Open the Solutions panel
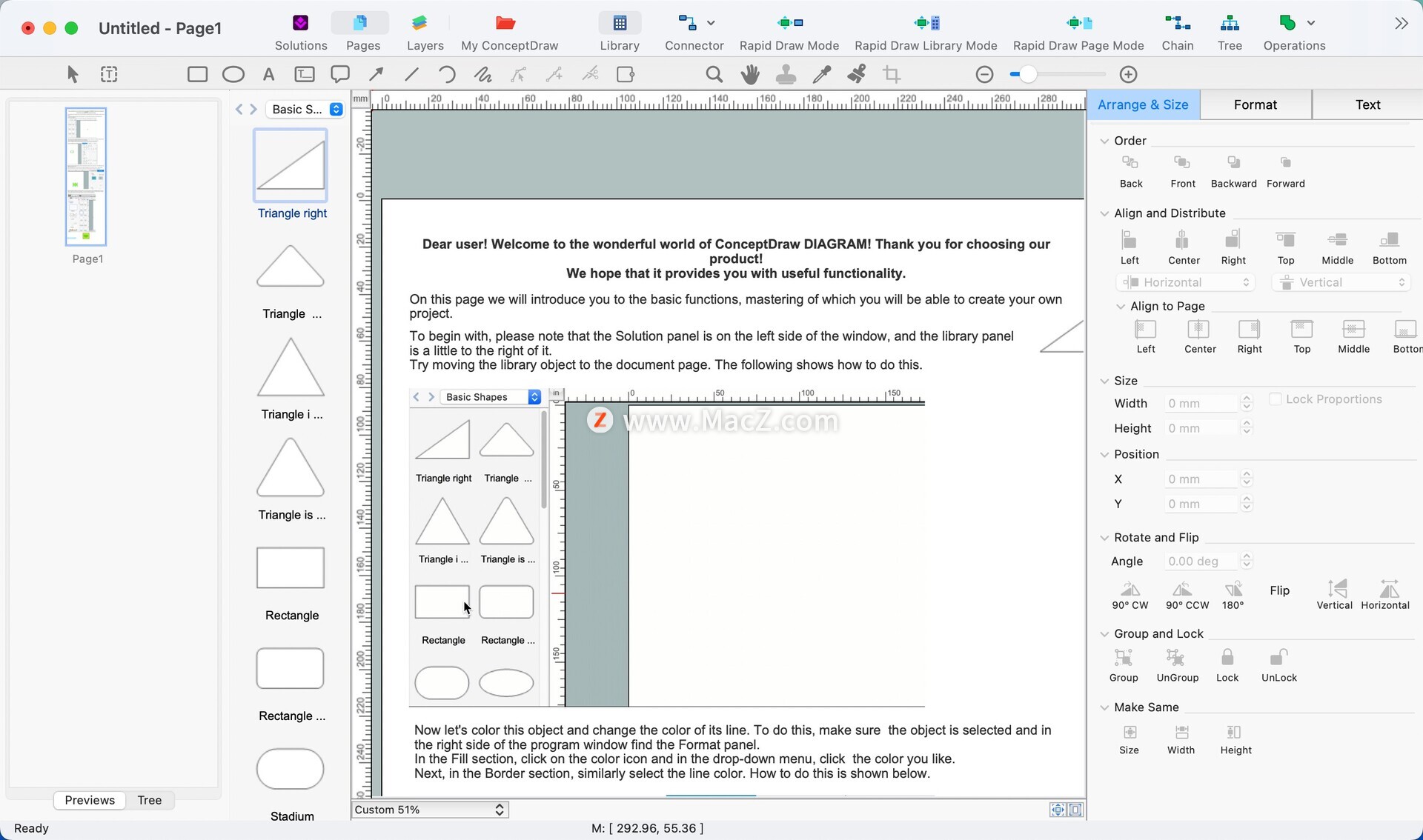Viewport: 1423px width, 840px height. point(300,33)
